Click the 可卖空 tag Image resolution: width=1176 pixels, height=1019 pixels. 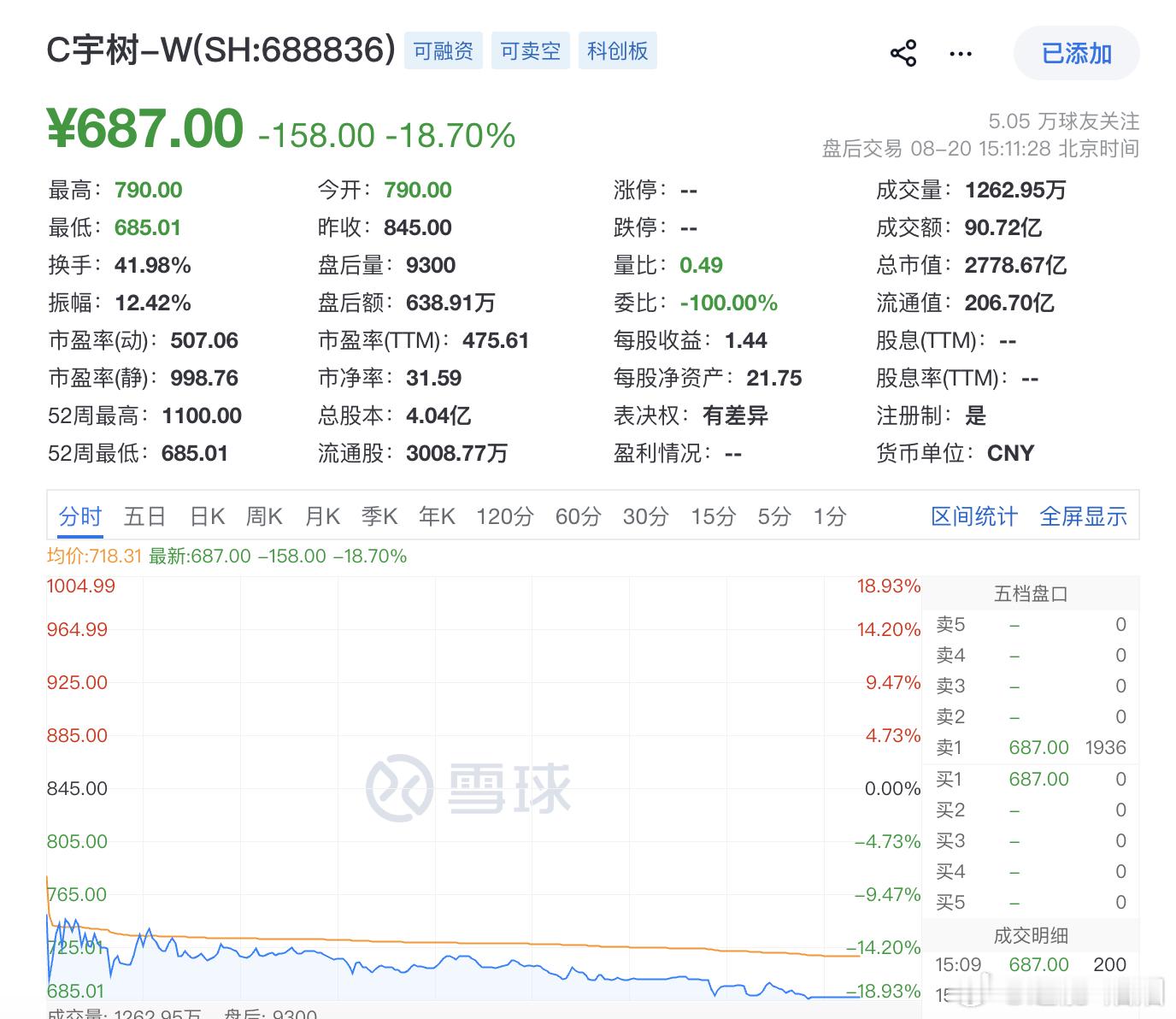[x=531, y=51]
